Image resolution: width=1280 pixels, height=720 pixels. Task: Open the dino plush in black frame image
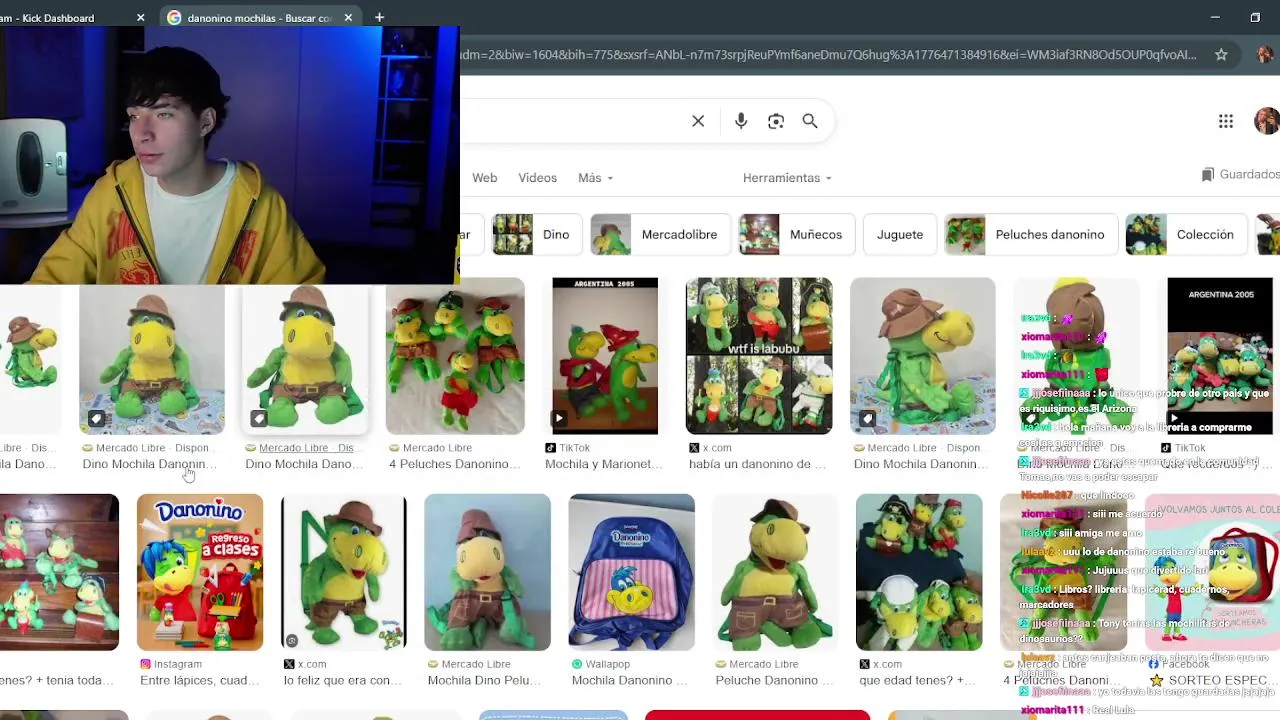click(343, 572)
